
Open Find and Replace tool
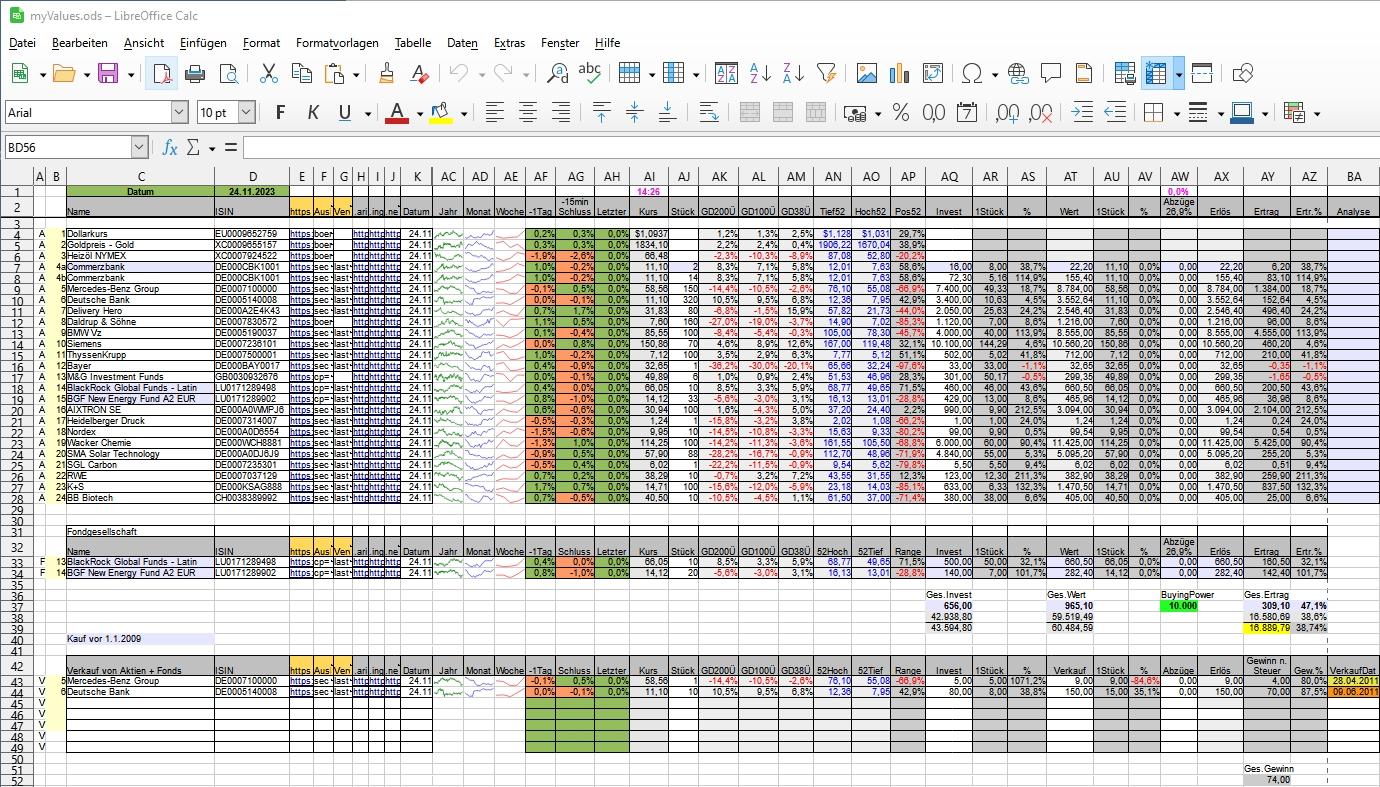click(x=557, y=73)
